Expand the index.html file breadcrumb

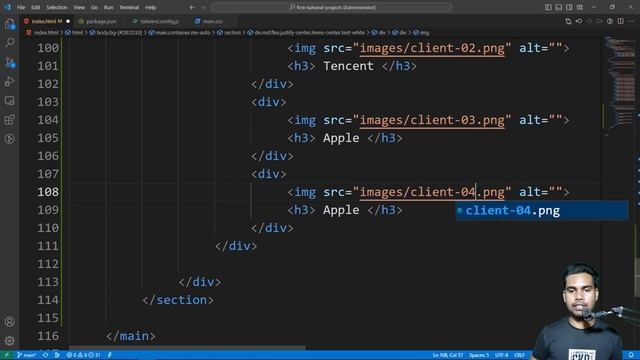tap(42, 33)
